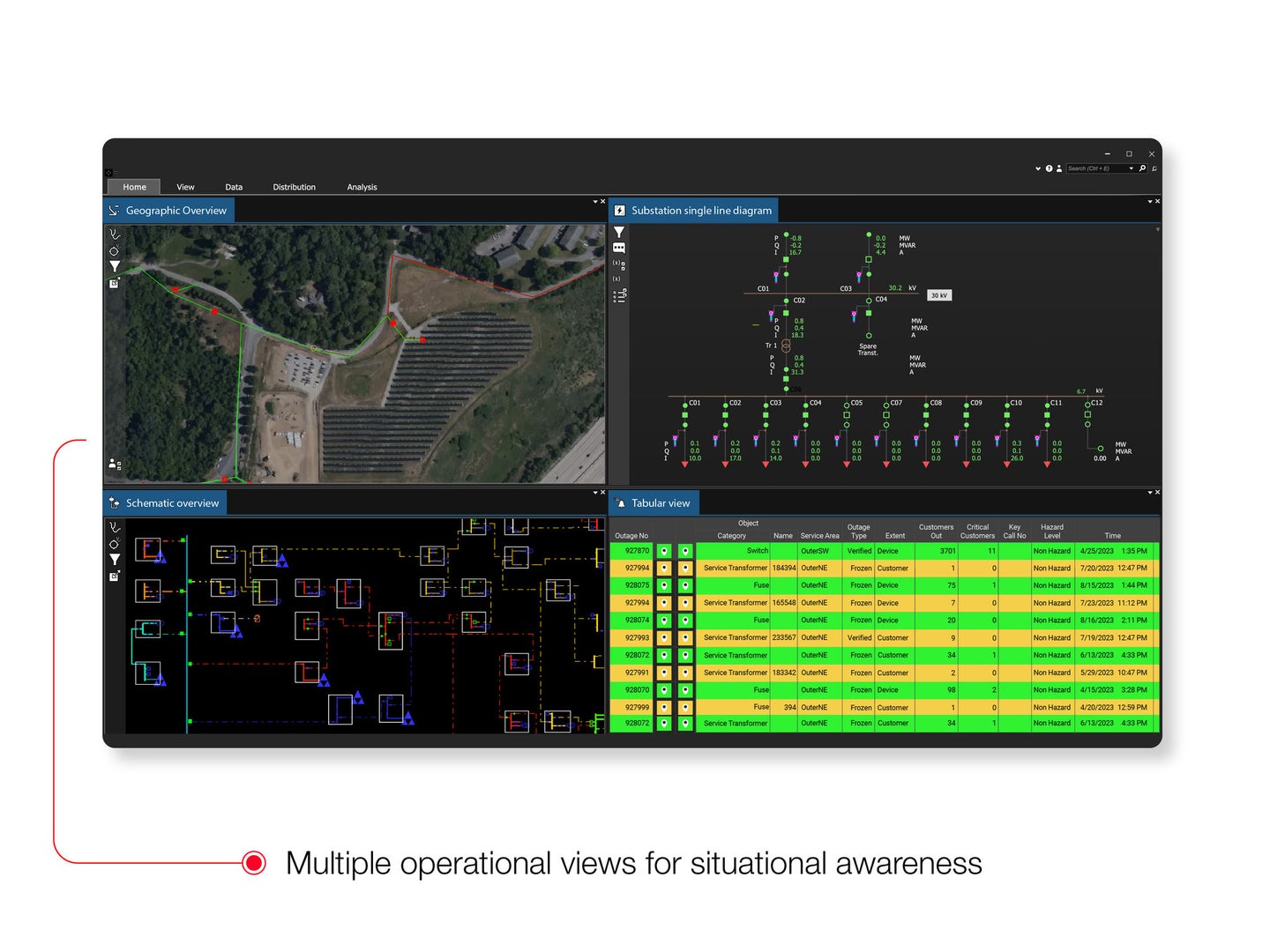Click the 30 kV bus voltage label in the diagram
Viewport: 1270px width, 952px height.
point(938,295)
